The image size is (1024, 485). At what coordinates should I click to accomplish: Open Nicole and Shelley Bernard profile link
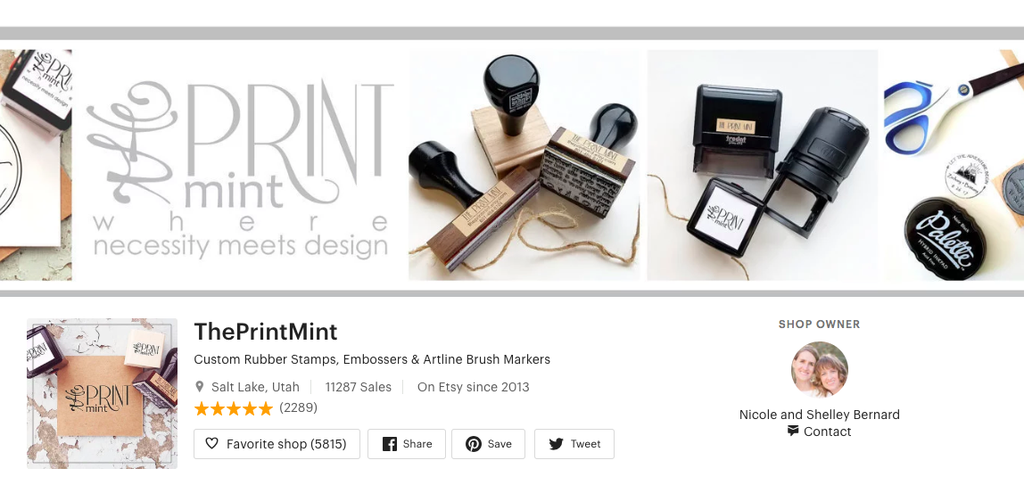(820, 415)
